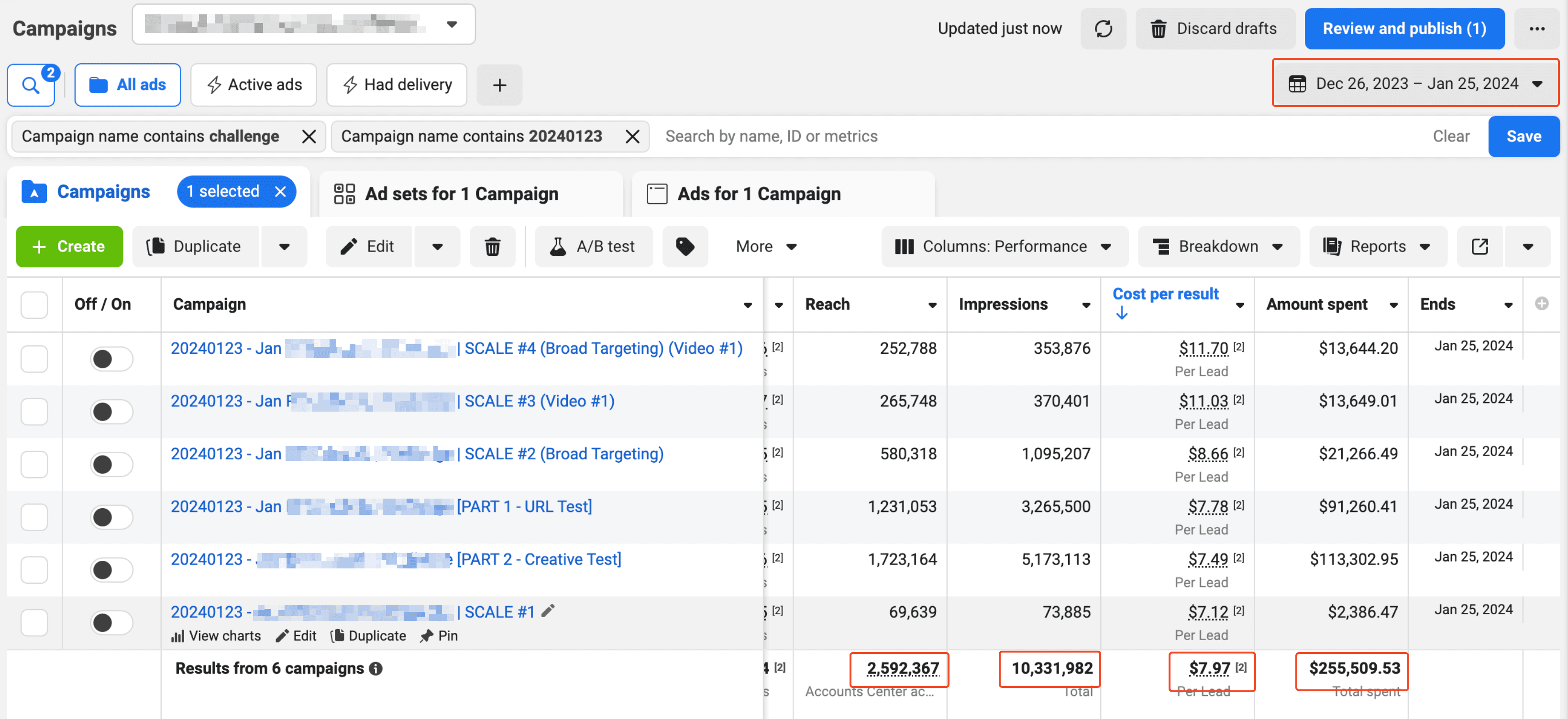This screenshot has width=1568, height=719.
Task: Open the More dropdown menu
Action: coord(766,246)
